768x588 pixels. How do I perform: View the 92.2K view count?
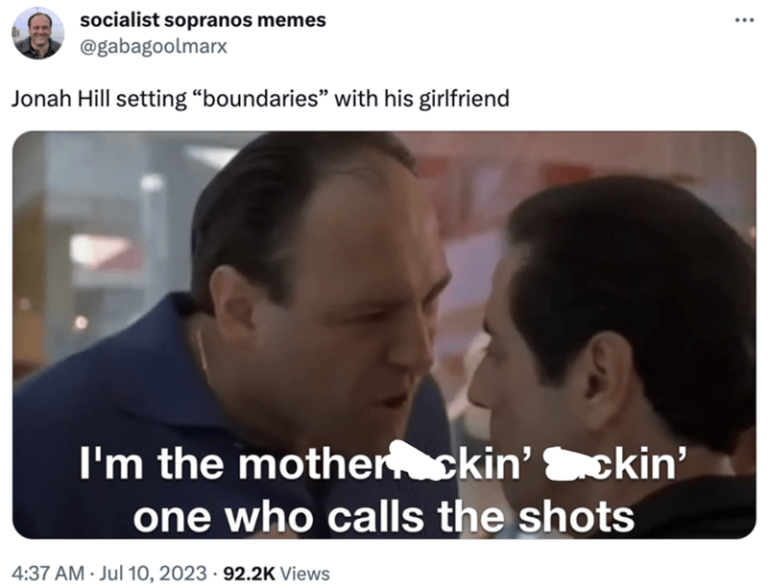(249, 573)
